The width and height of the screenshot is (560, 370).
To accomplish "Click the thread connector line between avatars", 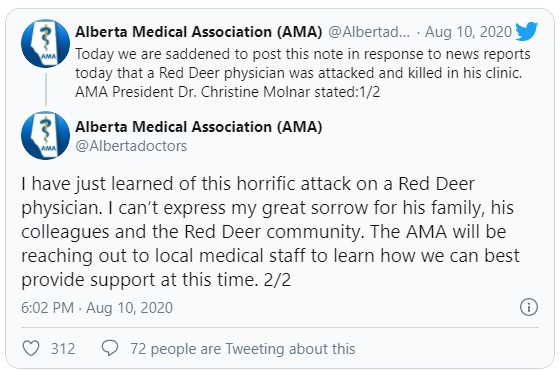I will point(46,90).
